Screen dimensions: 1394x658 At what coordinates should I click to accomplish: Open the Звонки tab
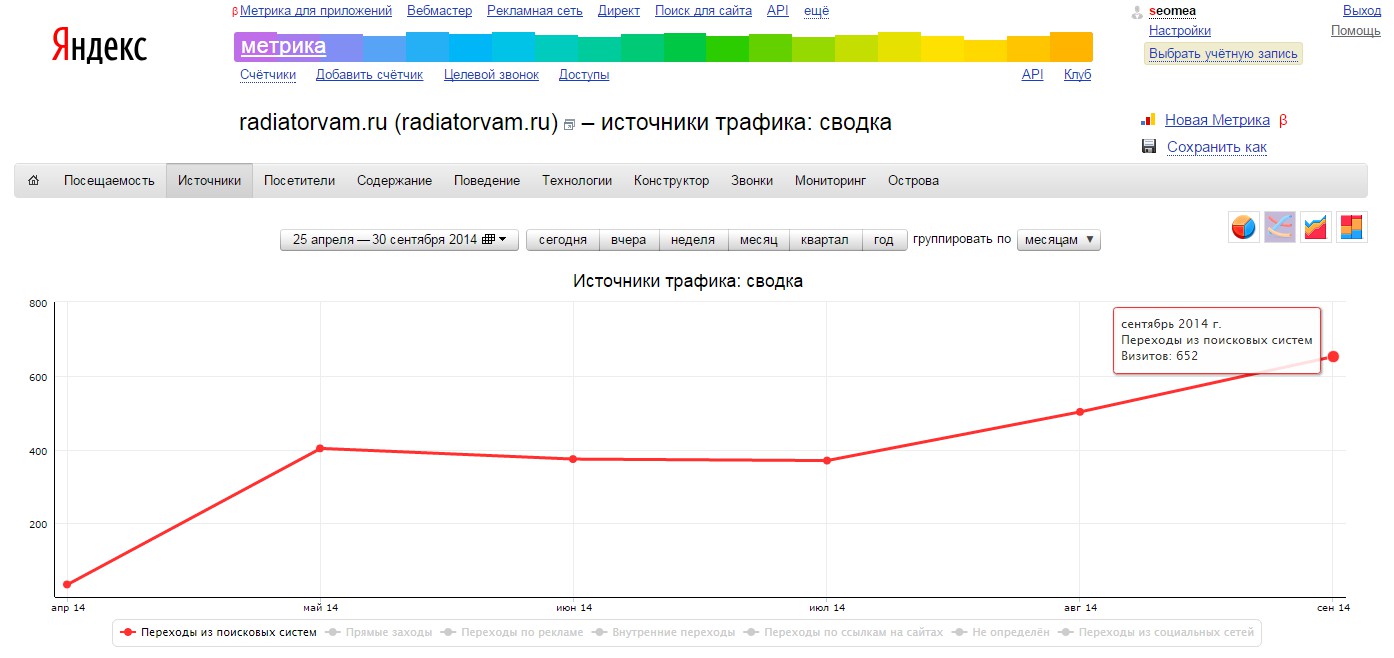coord(752,181)
